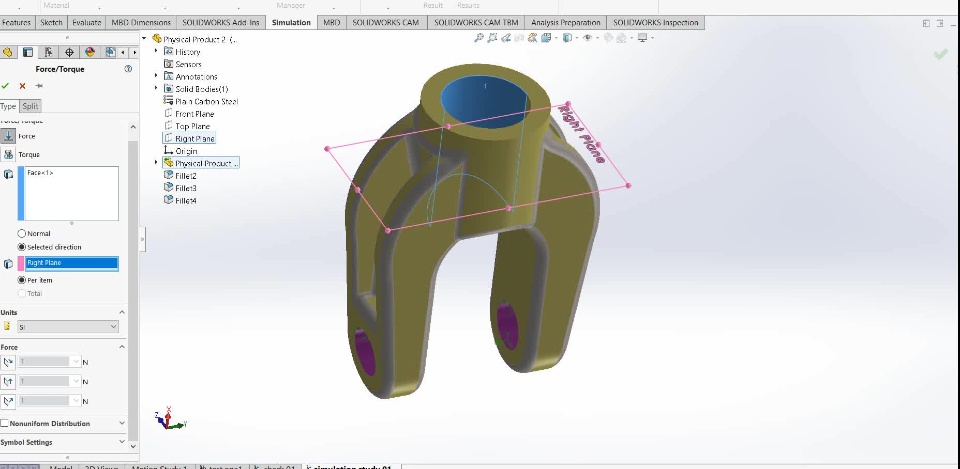Open the ConfigurationManager tab icon
The image size is (960, 469).
point(49,53)
